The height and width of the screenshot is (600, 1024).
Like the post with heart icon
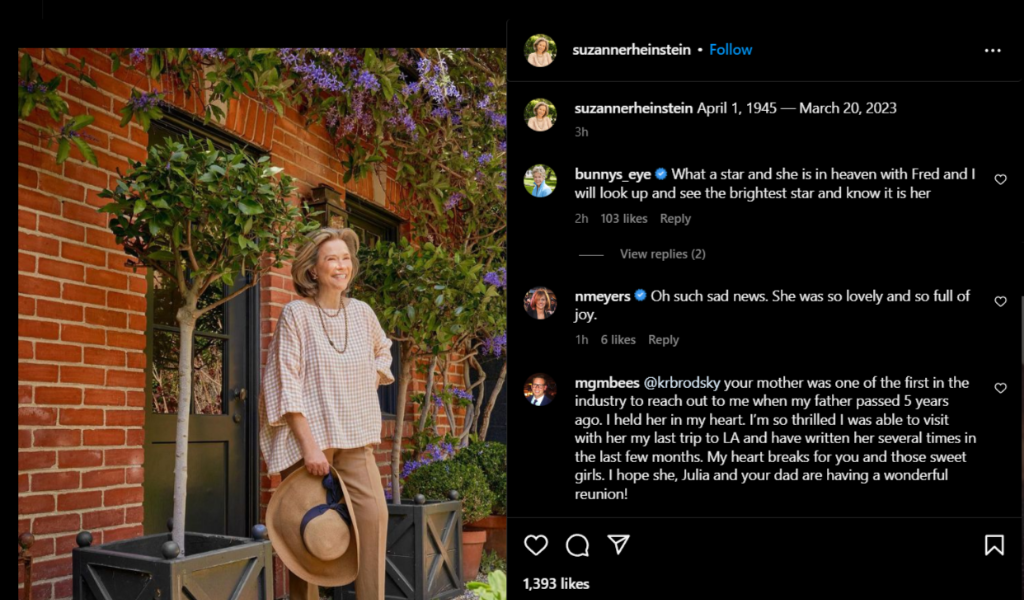(536, 545)
